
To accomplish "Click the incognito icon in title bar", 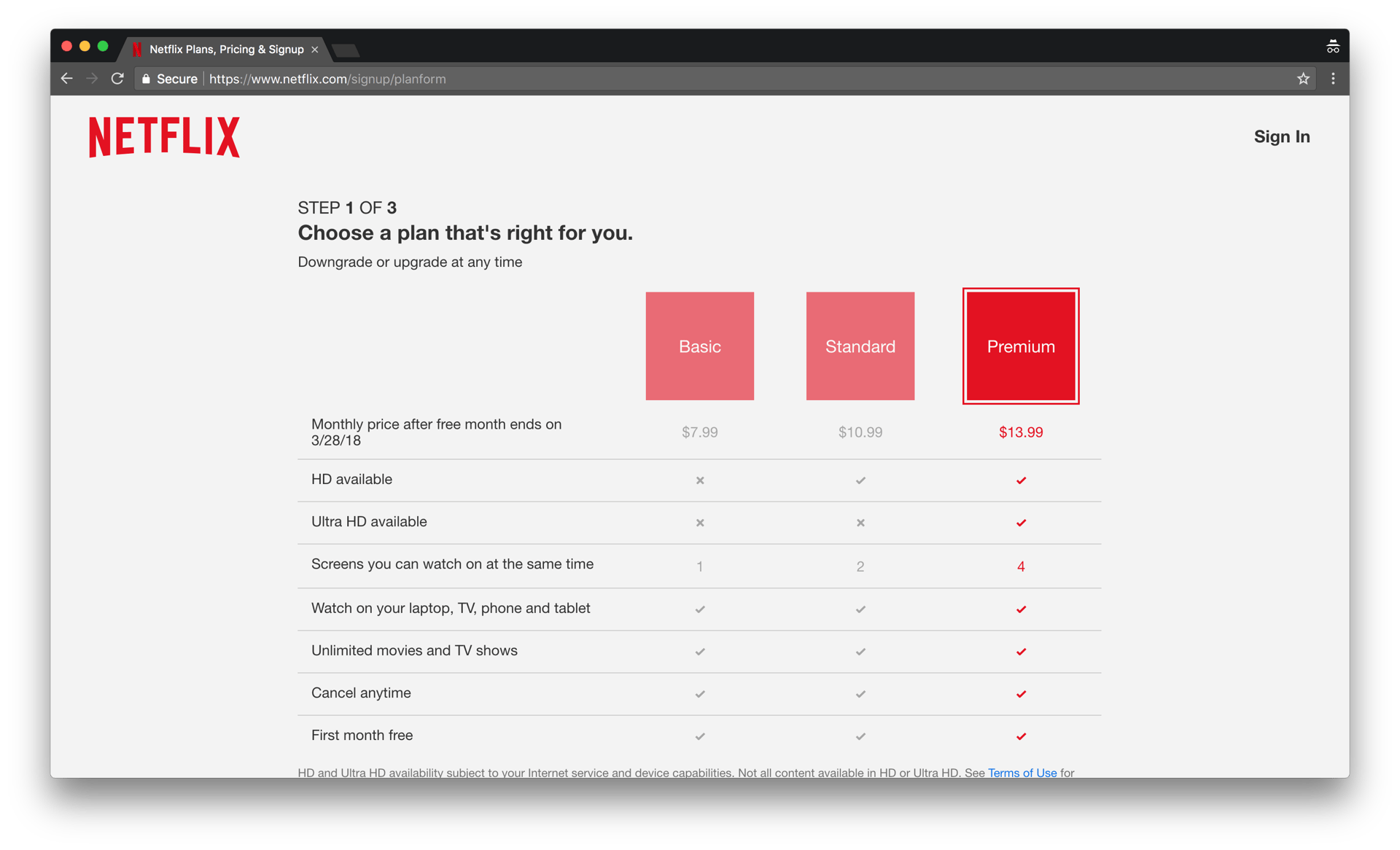I will (x=1333, y=47).
